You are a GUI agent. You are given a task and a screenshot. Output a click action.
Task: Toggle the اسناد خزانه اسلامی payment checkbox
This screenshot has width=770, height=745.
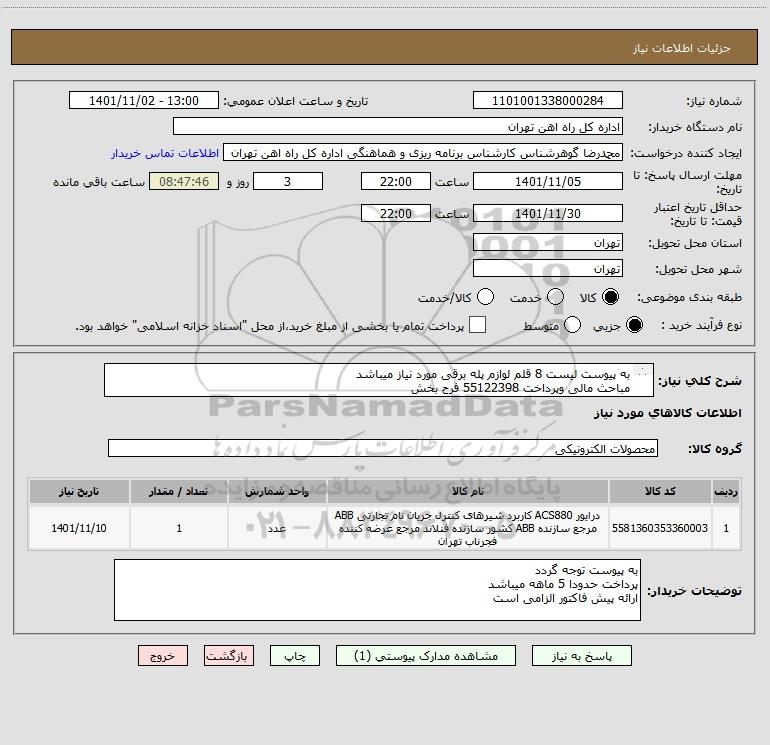(x=477, y=325)
